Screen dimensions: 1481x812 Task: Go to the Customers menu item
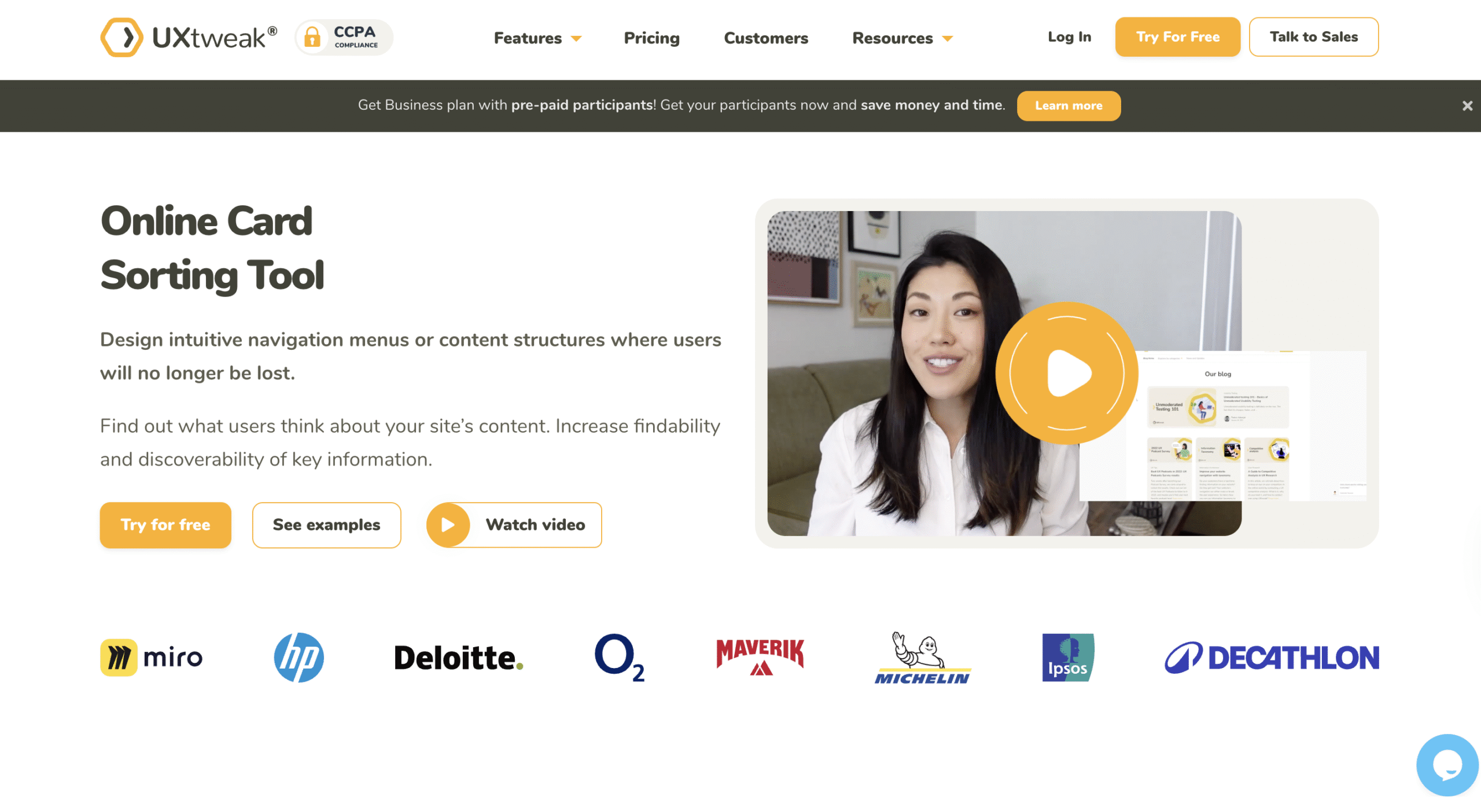coord(766,38)
